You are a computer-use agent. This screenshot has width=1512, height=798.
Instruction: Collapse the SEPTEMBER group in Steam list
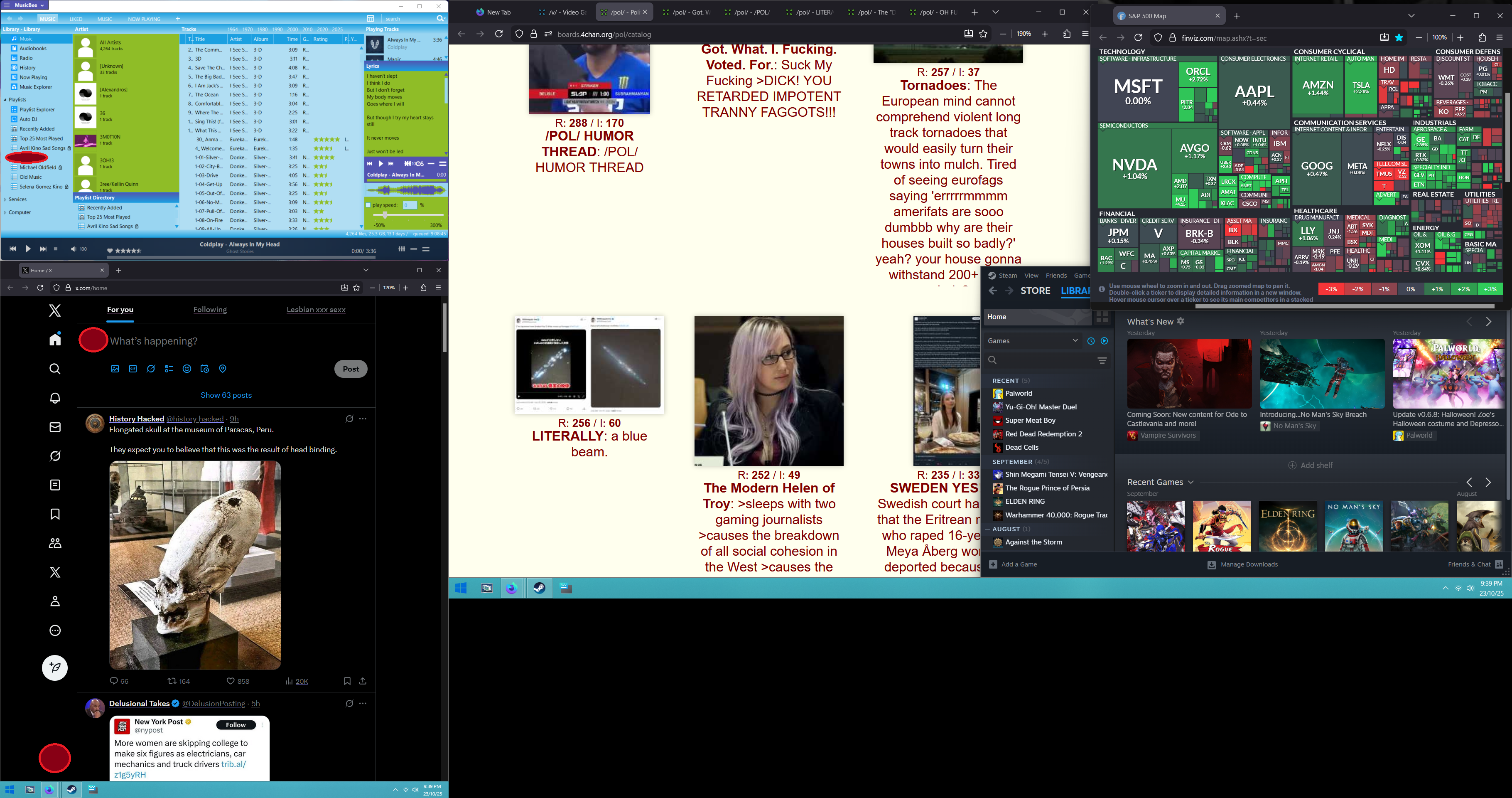click(x=988, y=461)
